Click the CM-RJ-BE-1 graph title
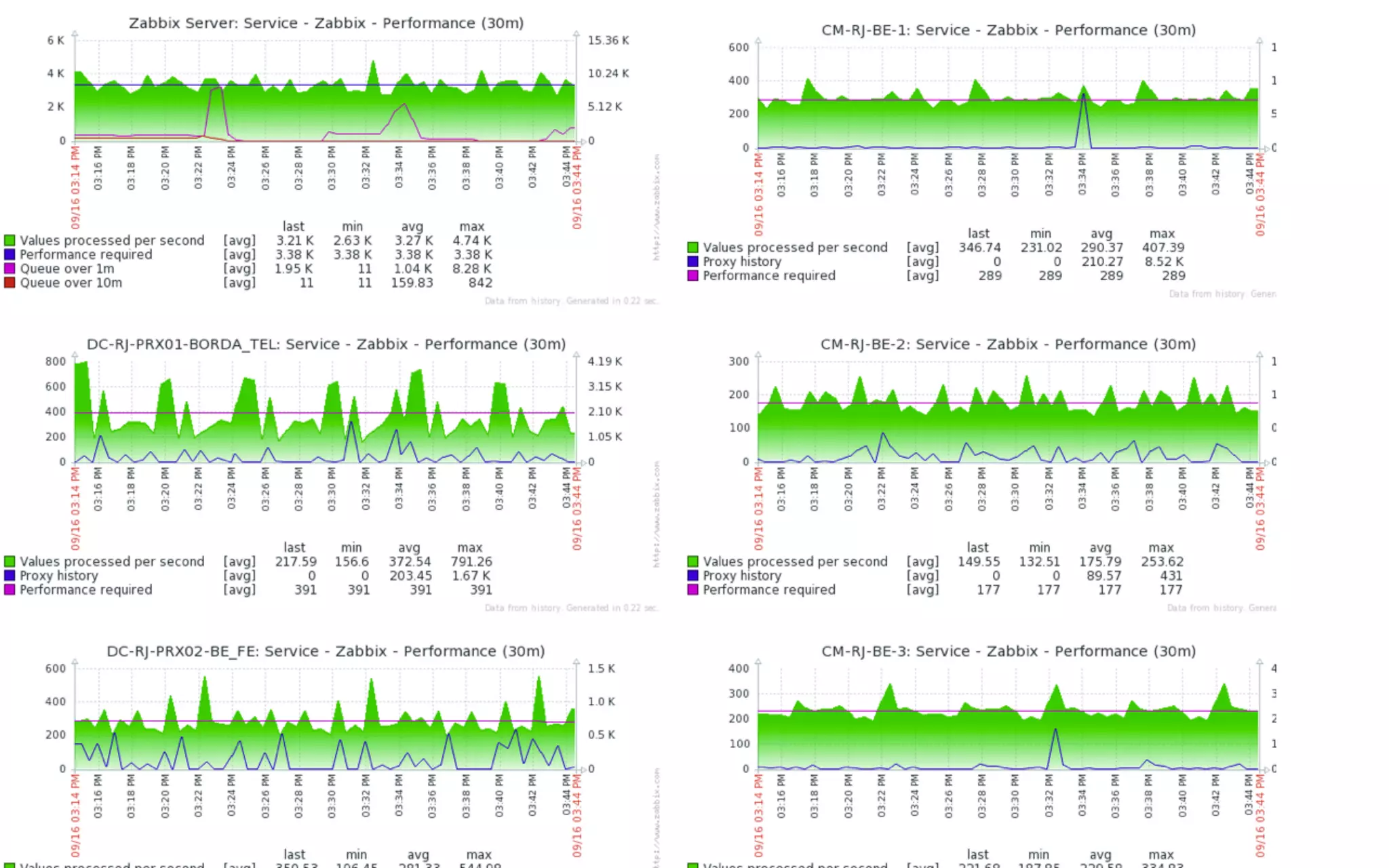 pos(1008,30)
